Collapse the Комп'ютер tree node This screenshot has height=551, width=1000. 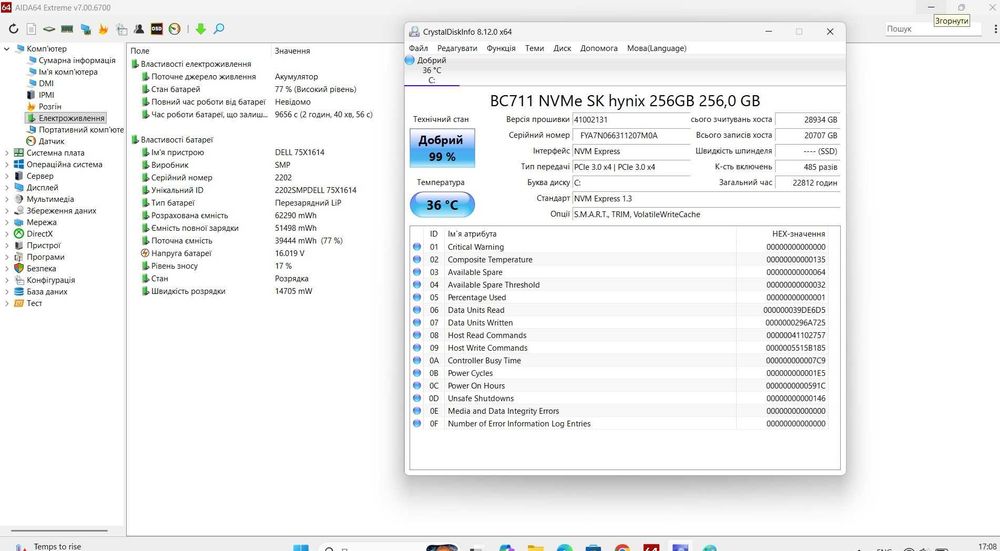click(x=6, y=48)
